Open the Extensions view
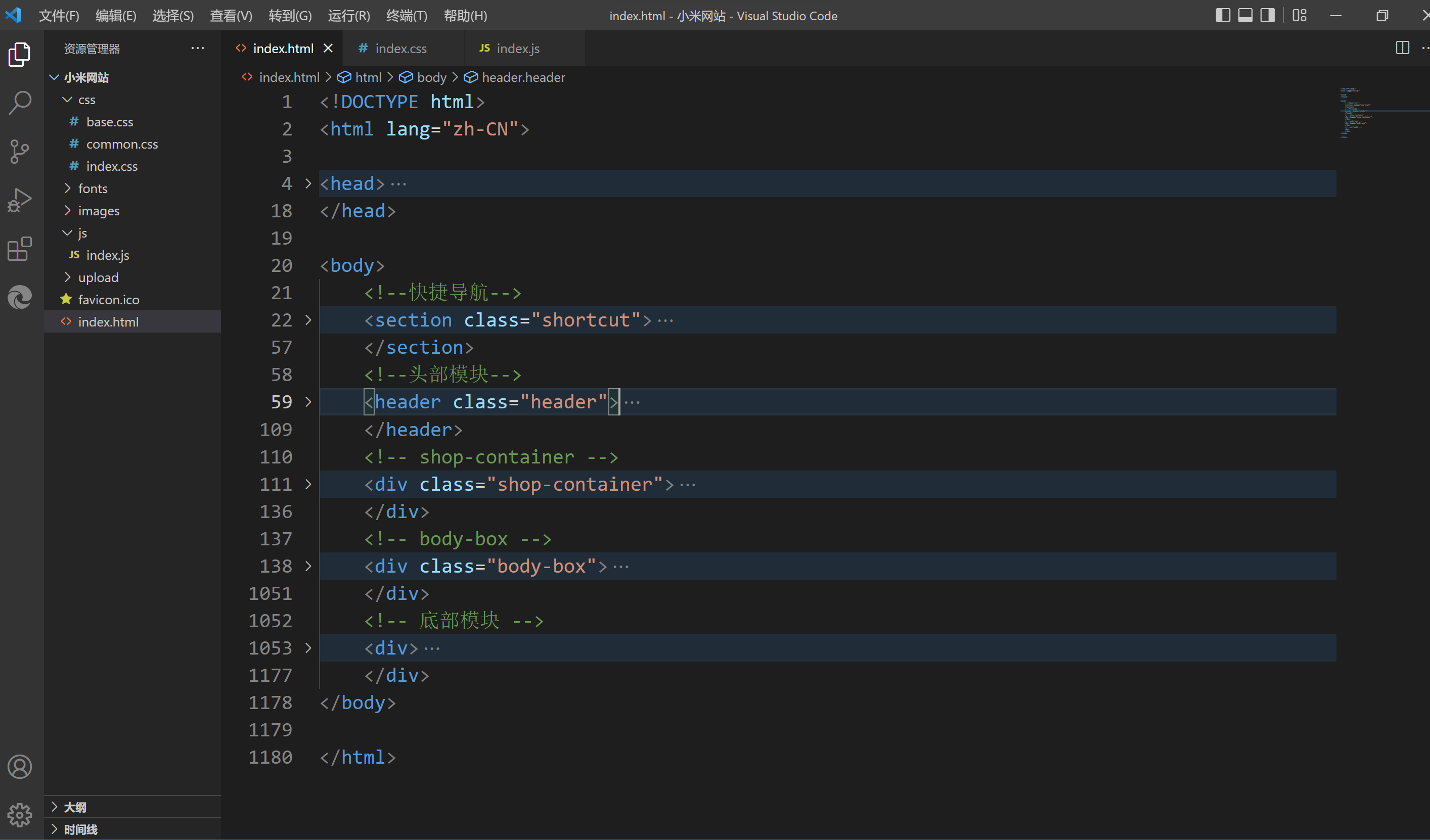Viewport: 1430px width, 840px height. tap(20, 249)
